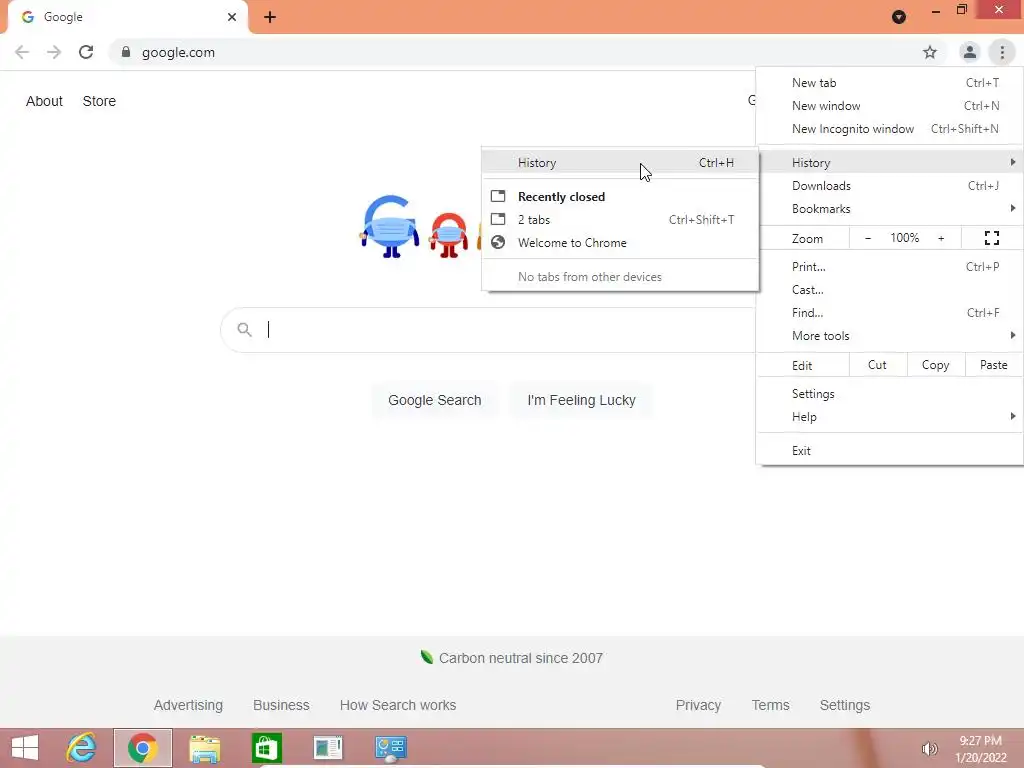This screenshot has height=768, width=1024.
Task: Open File Explorer from the taskbar
Action: click(x=204, y=748)
